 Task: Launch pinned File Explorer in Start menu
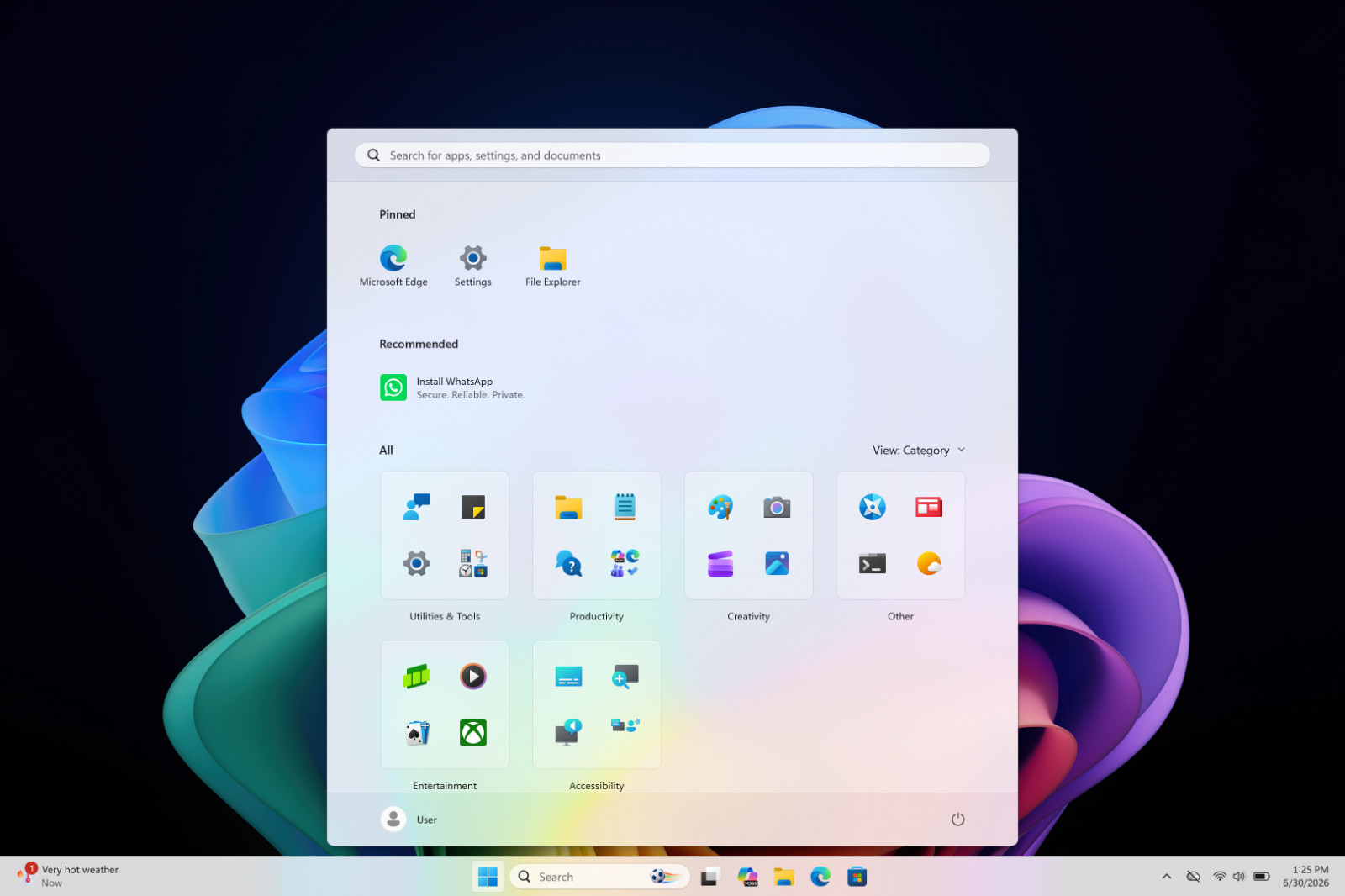(552, 266)
